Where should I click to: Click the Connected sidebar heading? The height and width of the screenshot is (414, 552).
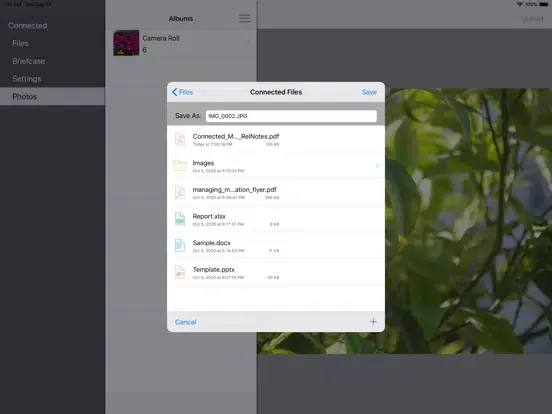(28, 25)
